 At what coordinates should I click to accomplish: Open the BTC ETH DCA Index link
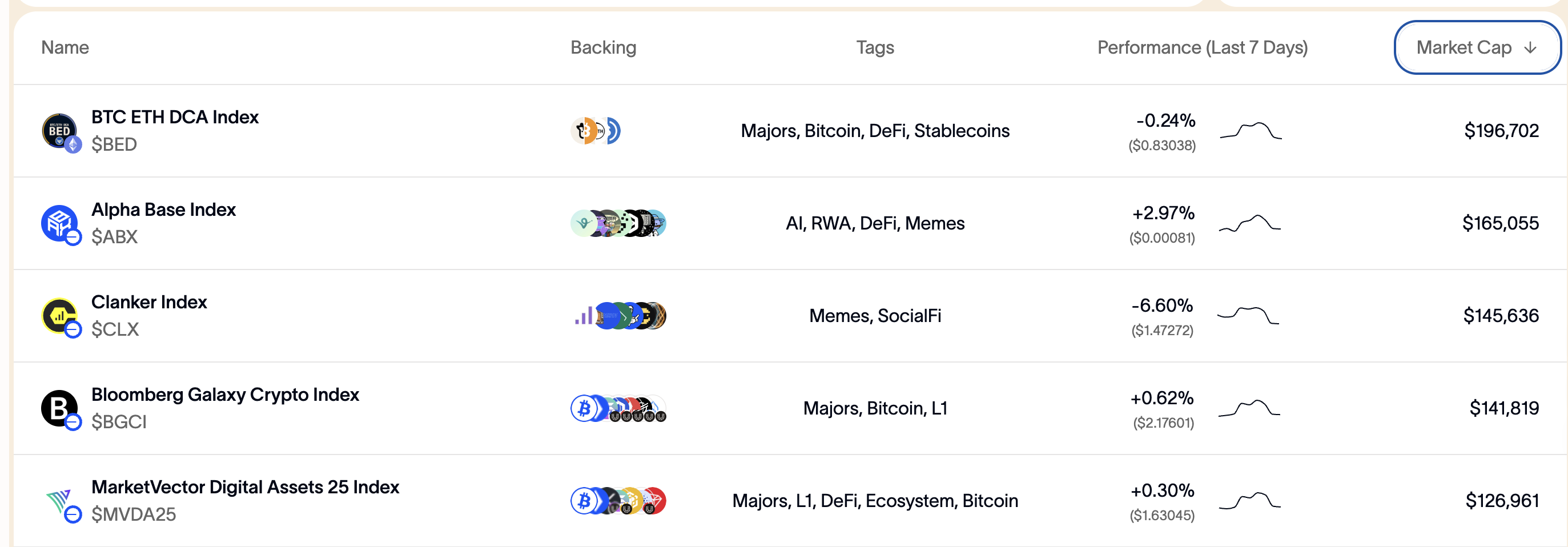175,117
